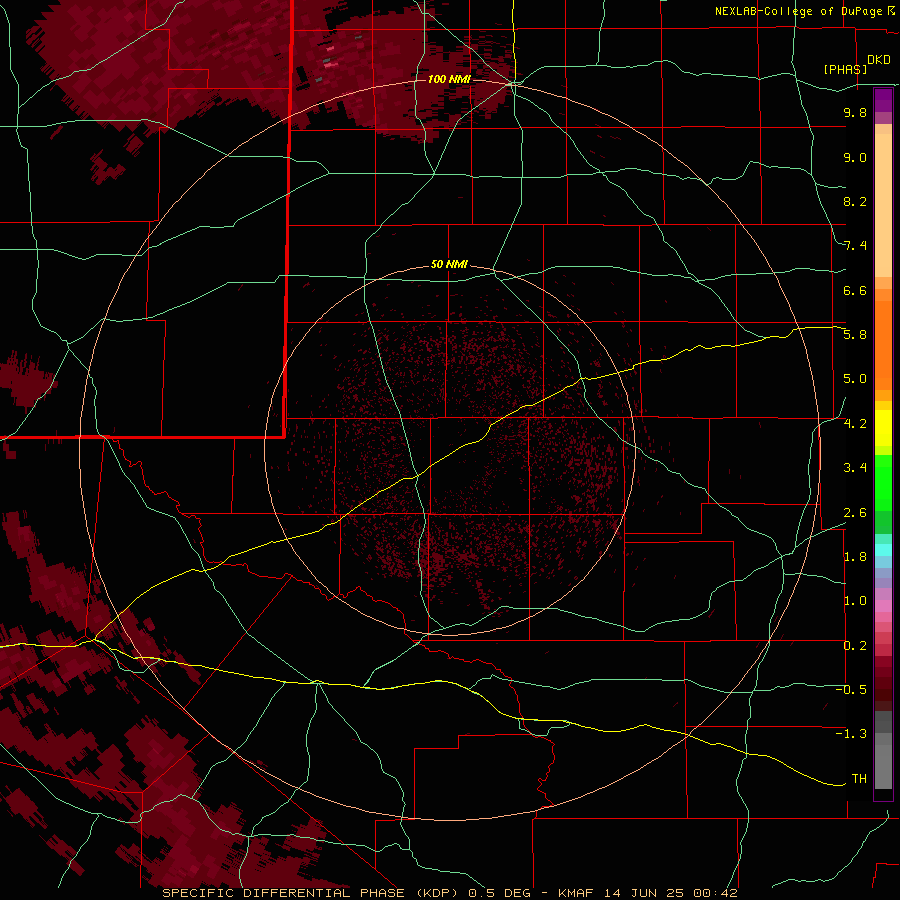Viewport: 900px width, 900px height.
Task: Click the 0.5 DEG elevation text
Action: pos(499,893)
